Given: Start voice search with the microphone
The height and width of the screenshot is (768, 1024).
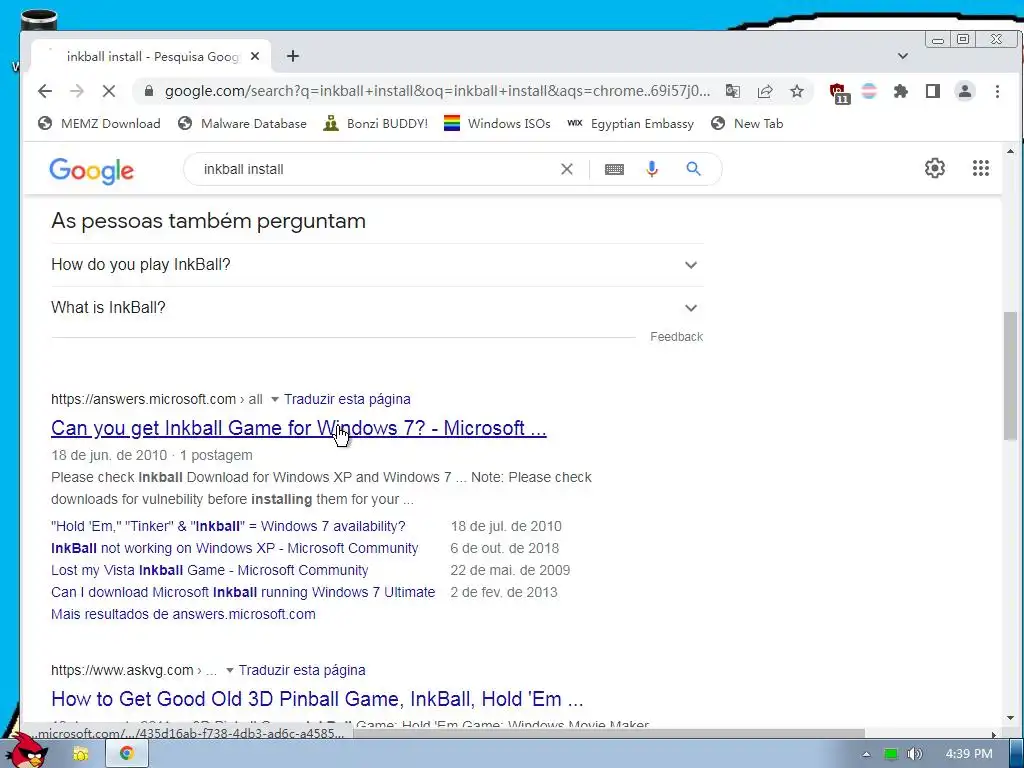Looking at the screenshot, I should [652, 169].
